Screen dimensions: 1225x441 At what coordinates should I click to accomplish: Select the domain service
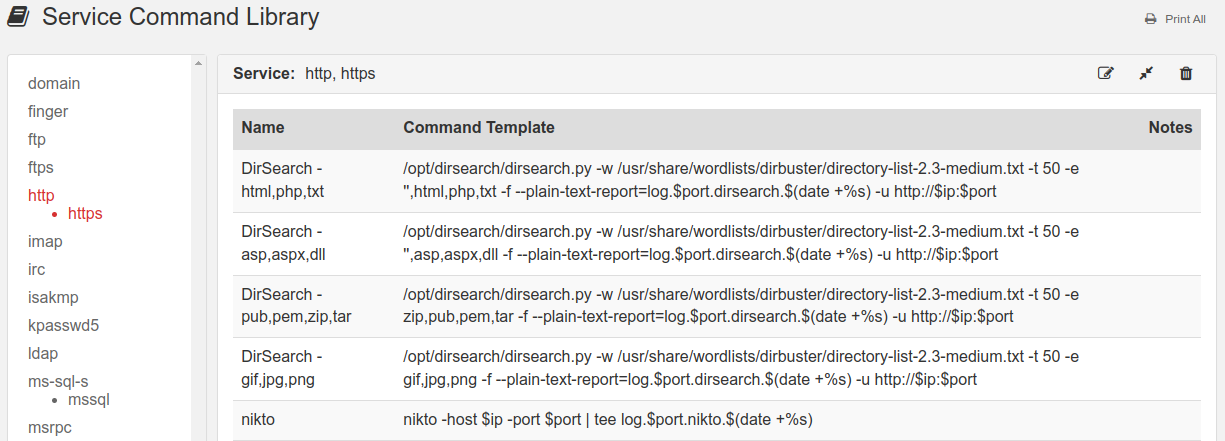(54, 84)
